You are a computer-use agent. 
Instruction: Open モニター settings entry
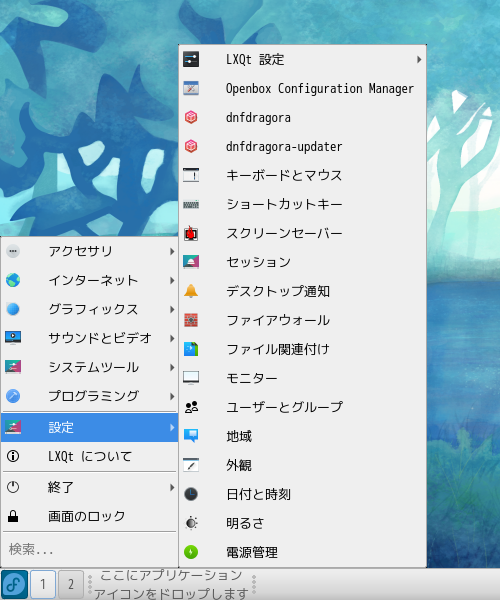[x=302, y=378]
